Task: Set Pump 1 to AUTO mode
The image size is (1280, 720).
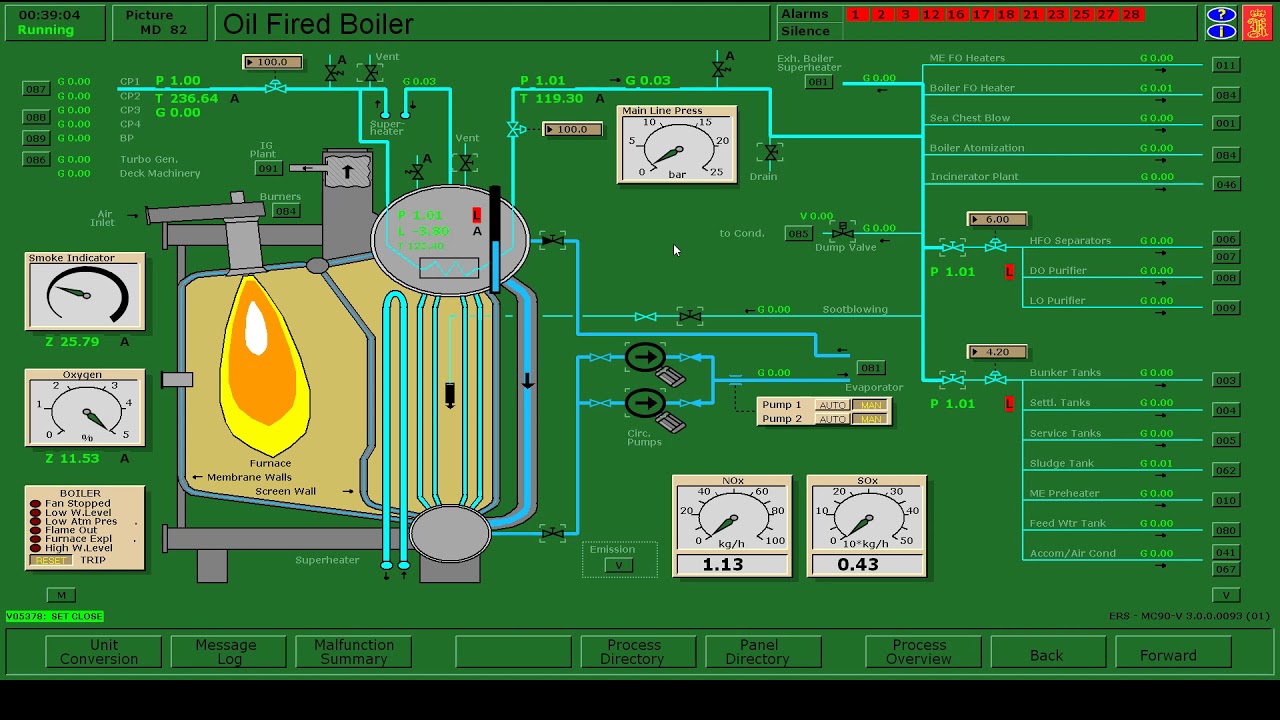Action: click(832, 405)
